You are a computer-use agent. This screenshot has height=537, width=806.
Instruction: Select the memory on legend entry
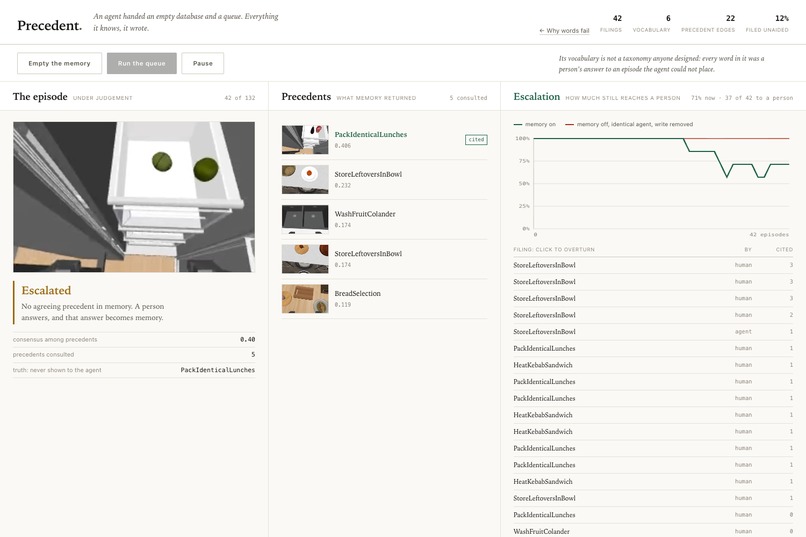pyautogui.click(x=535, y=124)
